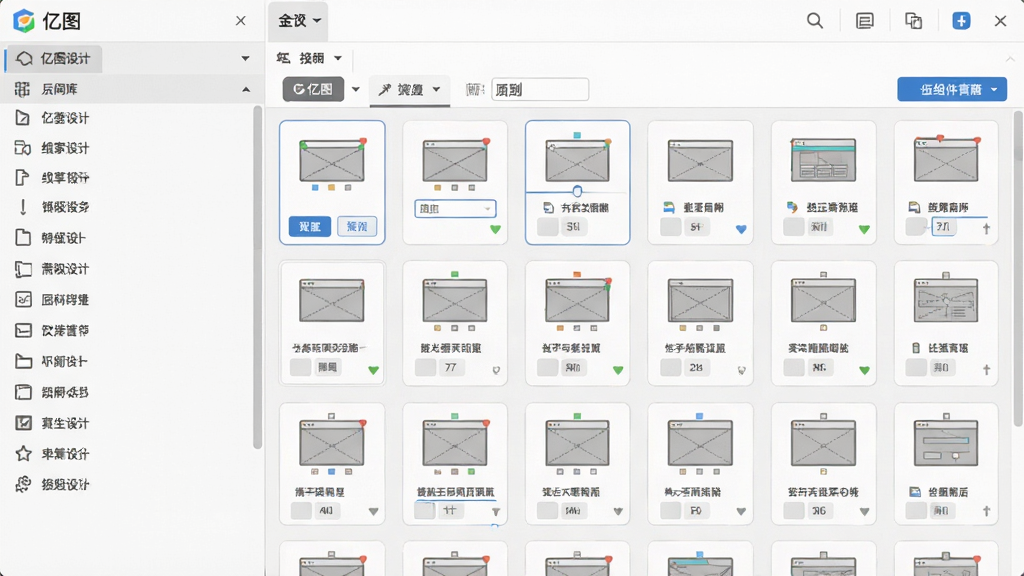Collapse the toolbar using the faint chevron

coord(1010,59)
